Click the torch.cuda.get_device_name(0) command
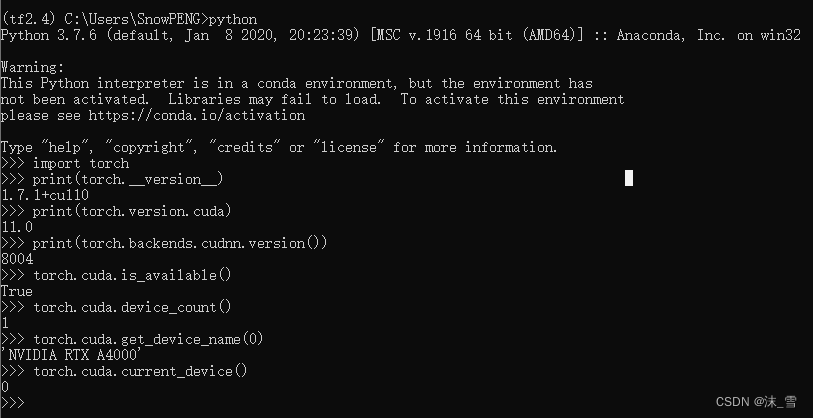Screen dimensions: 813x418 [x=148, y=339]
